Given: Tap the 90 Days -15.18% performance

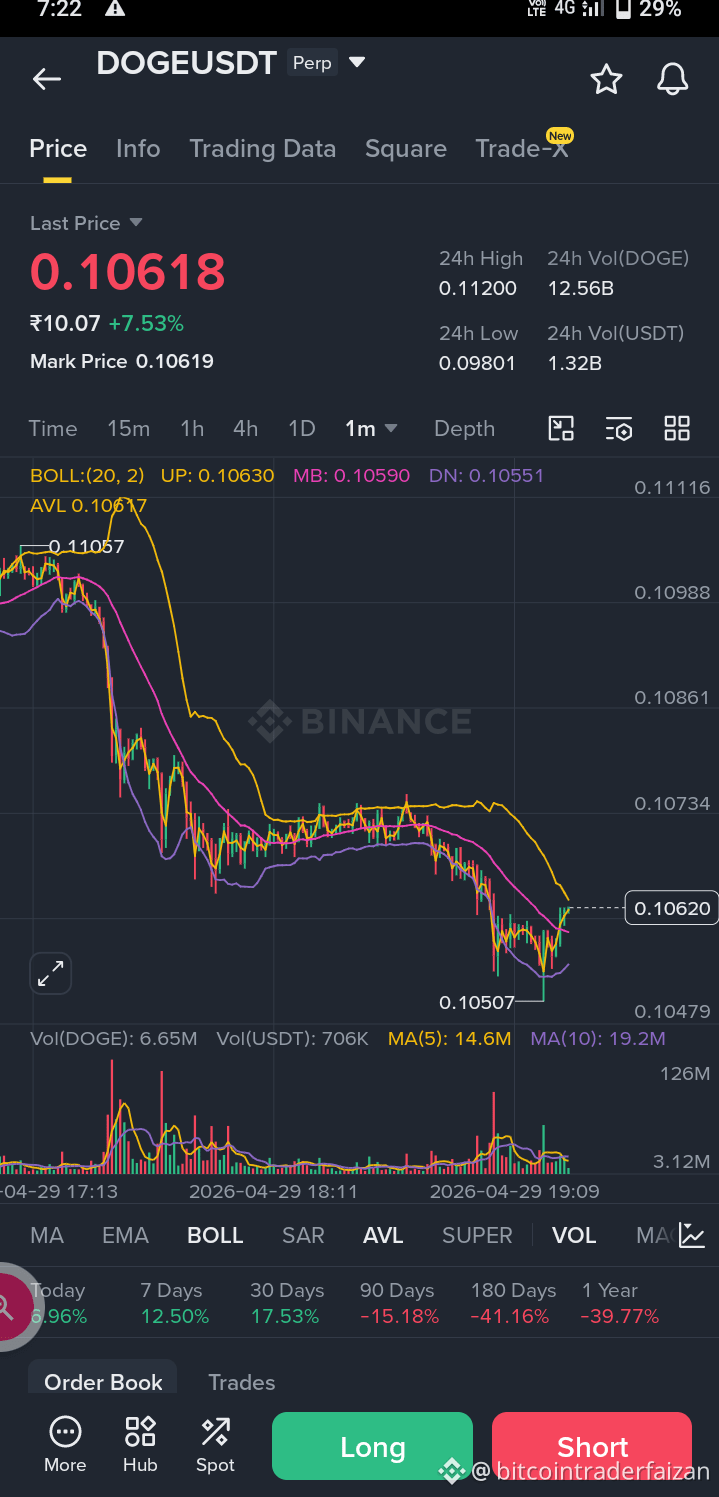Looking at the screenshot, I should click(399, 1304).
